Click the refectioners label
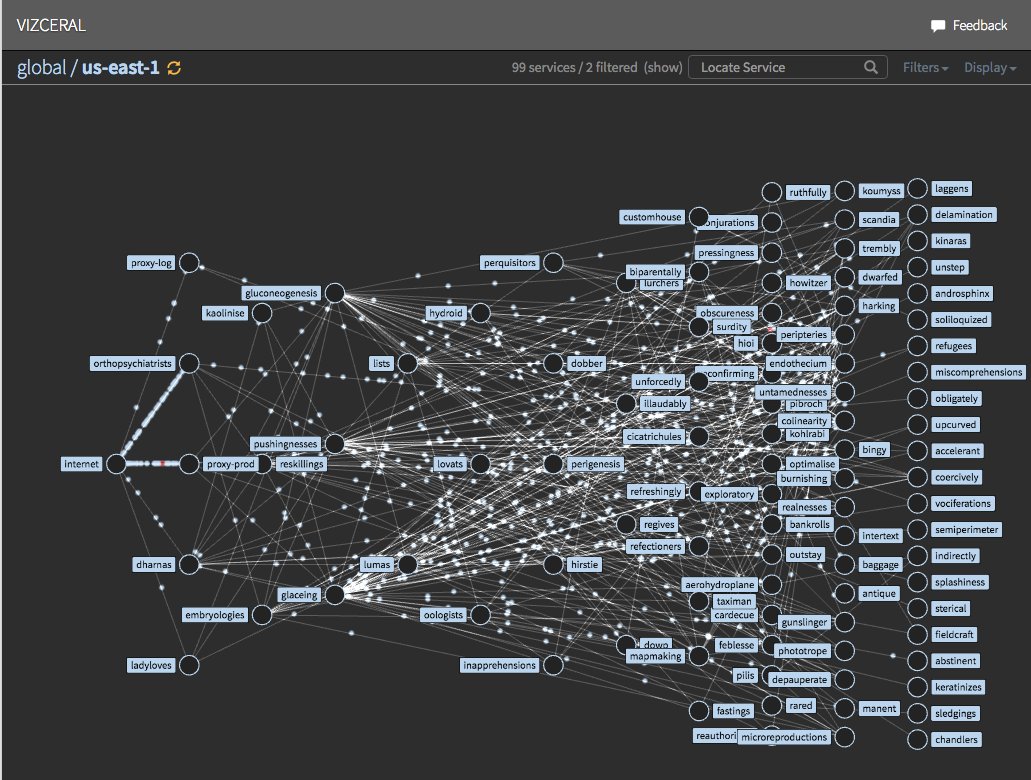The image size is (1031, 780). (656, 547)
